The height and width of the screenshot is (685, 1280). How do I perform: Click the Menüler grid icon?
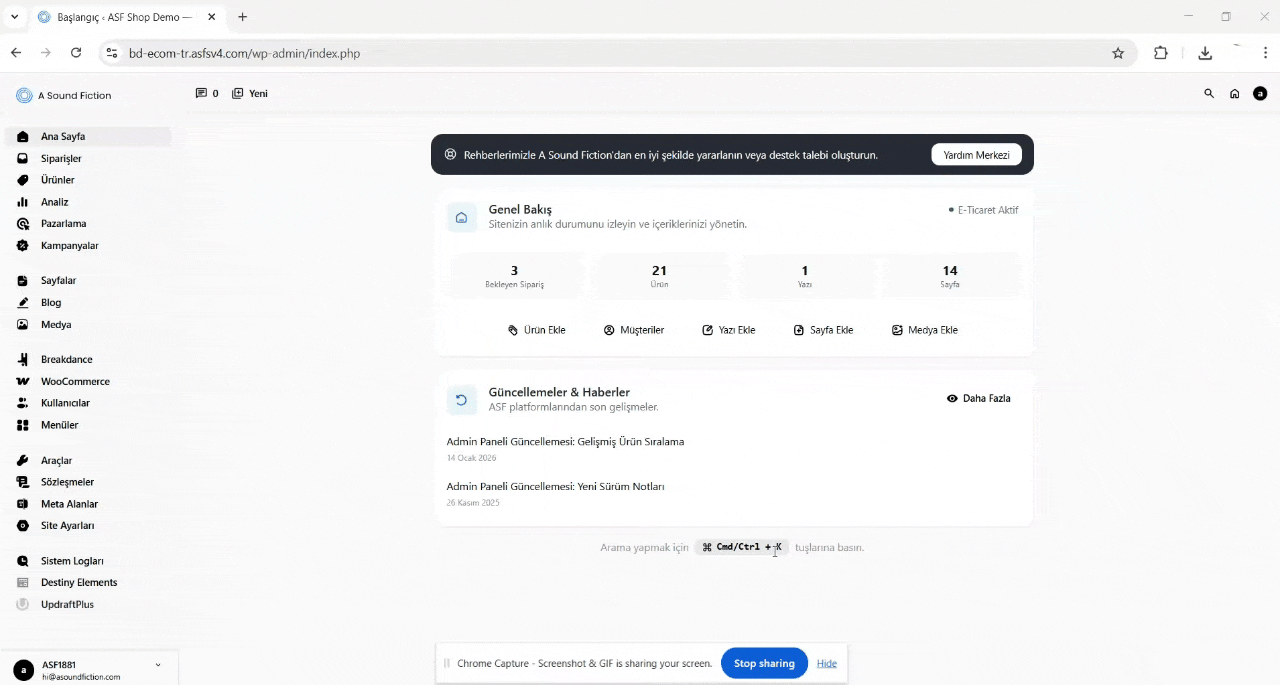22,425
